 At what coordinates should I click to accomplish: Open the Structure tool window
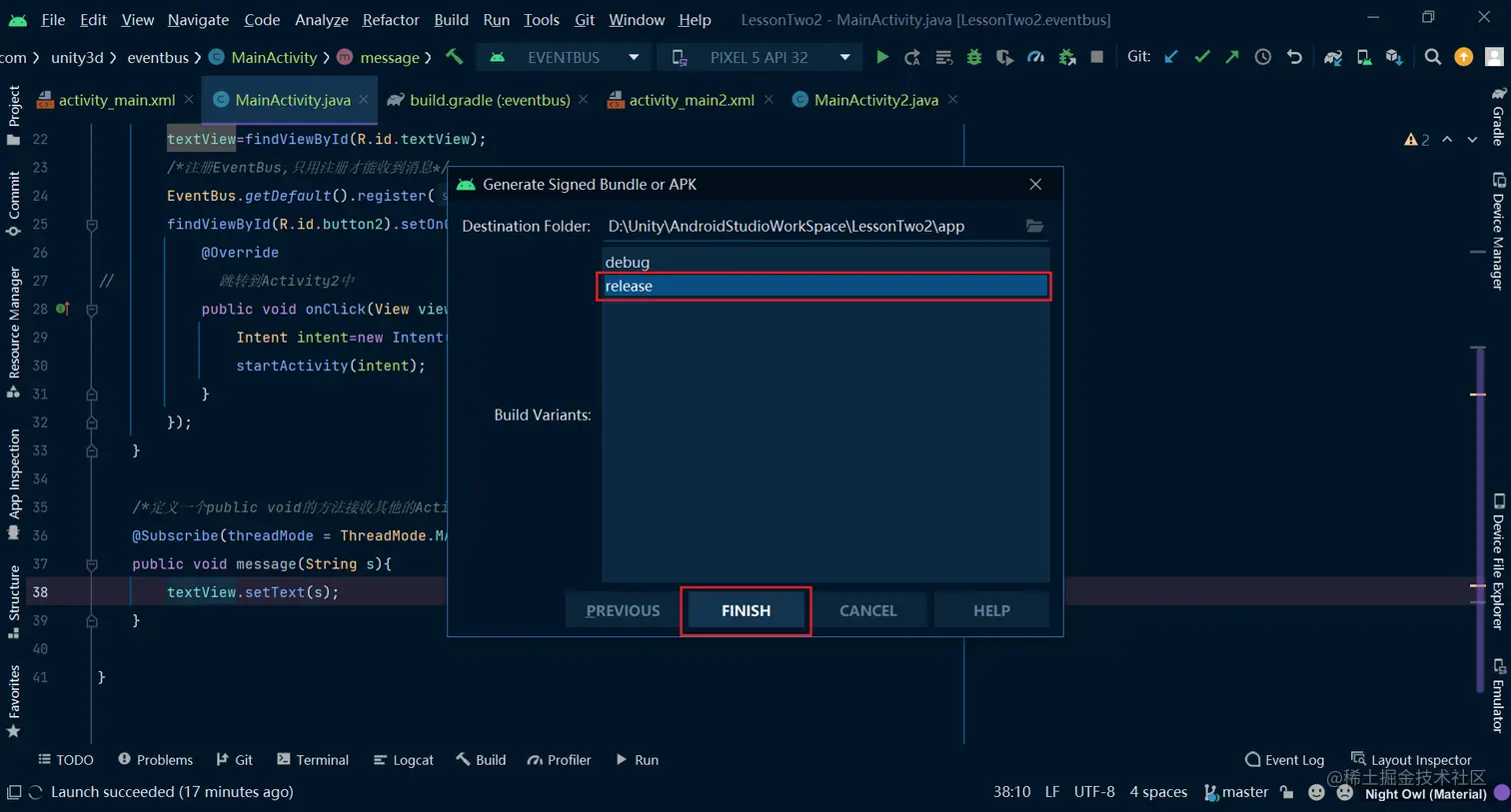[13, 601]
